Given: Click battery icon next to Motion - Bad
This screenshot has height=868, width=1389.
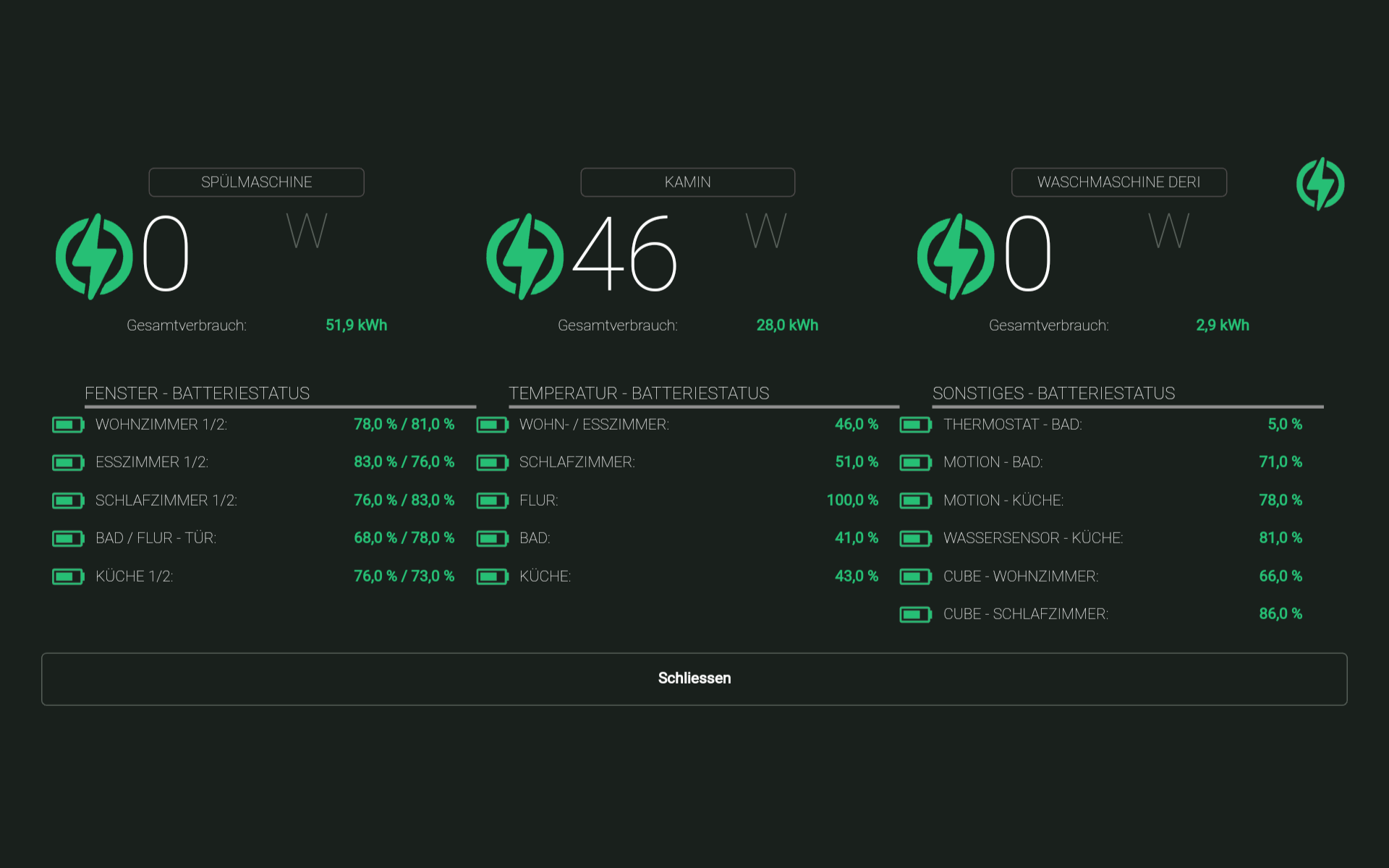Looking at the screenshot, I should [x=915, y=462].
